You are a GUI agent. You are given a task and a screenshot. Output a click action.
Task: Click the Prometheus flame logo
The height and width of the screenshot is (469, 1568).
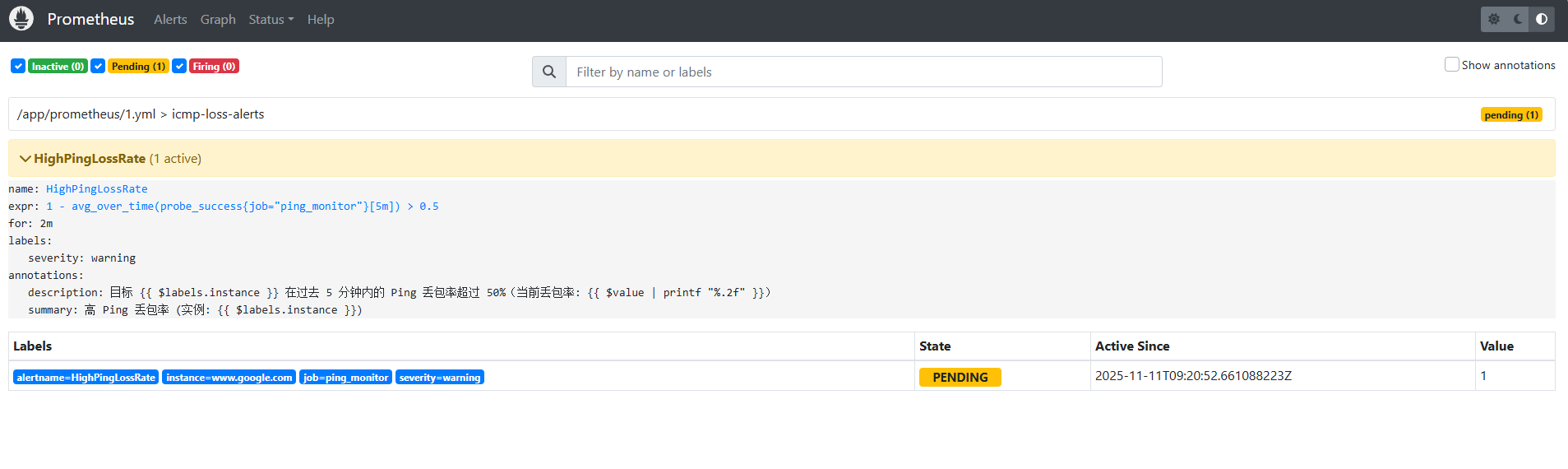pyautogui.click(x=21, y=18)
